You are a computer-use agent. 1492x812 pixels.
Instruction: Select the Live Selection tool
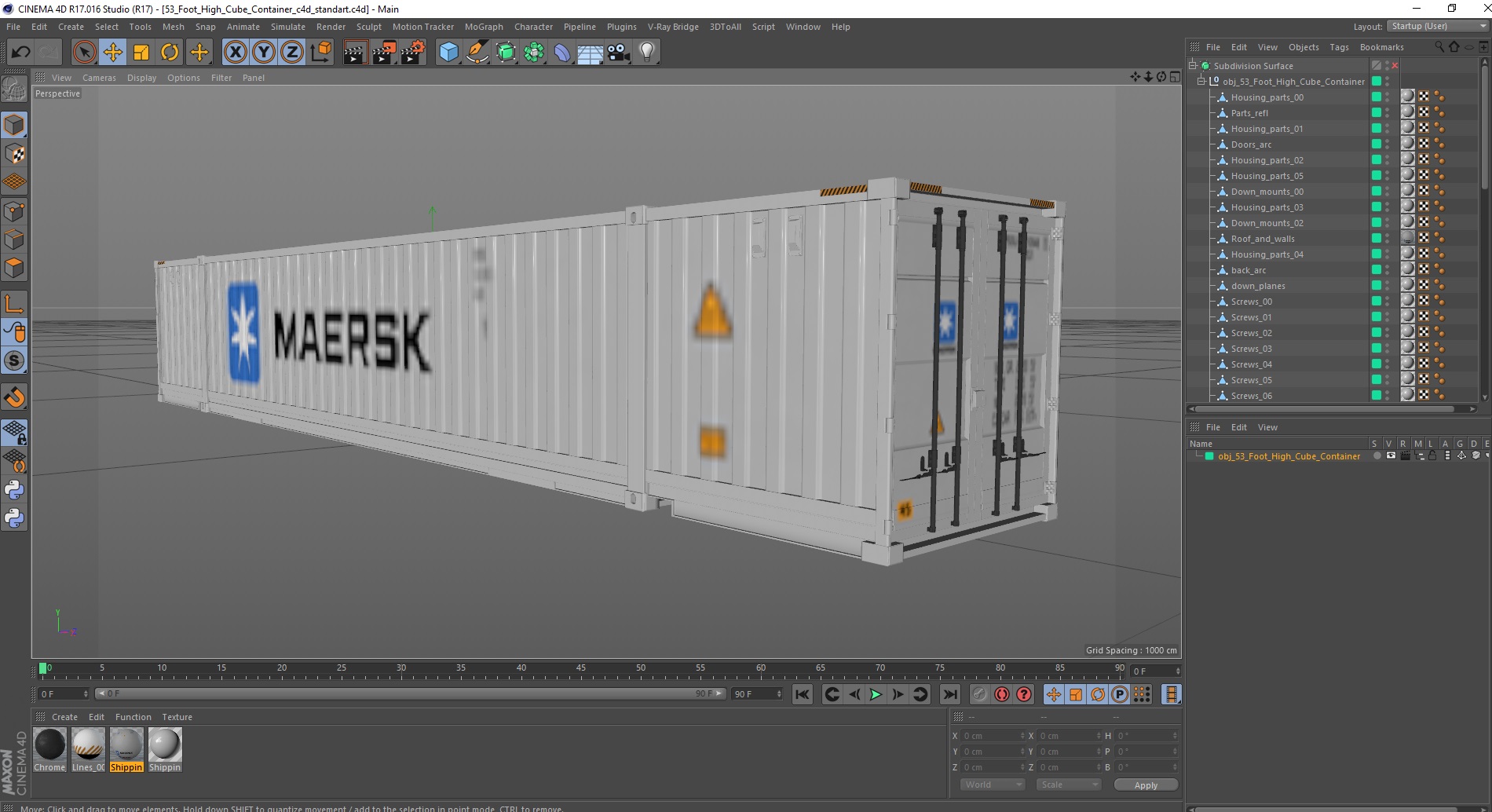click(x=84, y=53)
